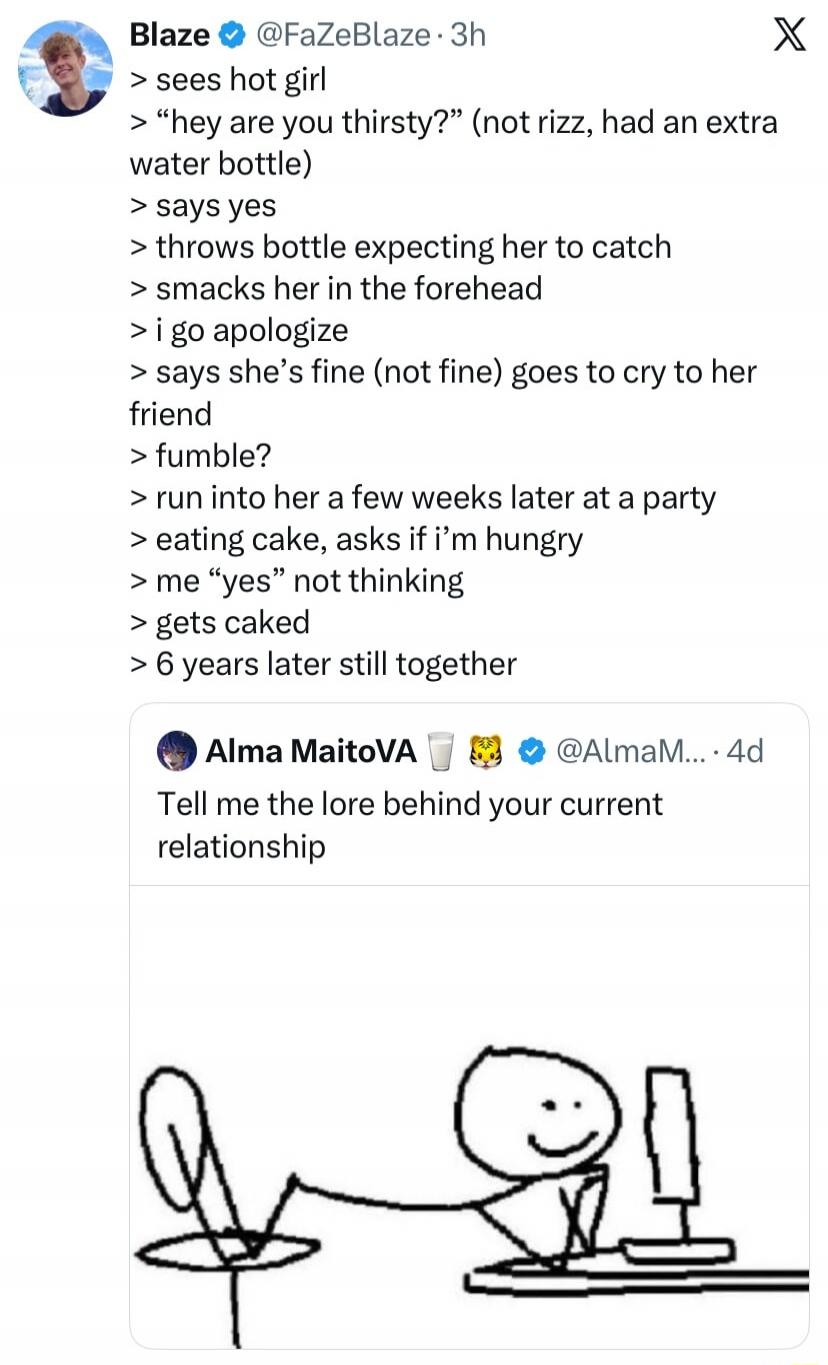Click the 4d timestamp on quoted tweet
Screen dimensions: 828x1365
click(746, 750)
